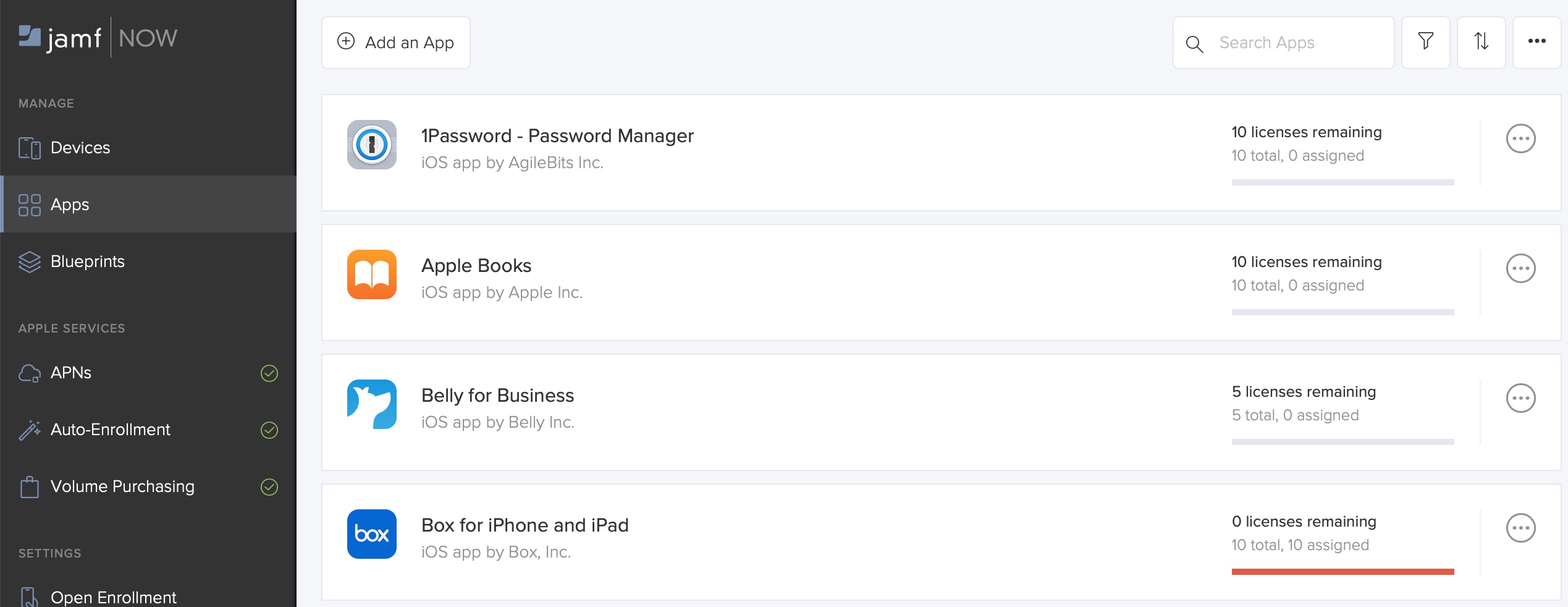Select the Auto-Enrollment wand icon
This screenshot has height=607, width=1568.
(29, 429)
